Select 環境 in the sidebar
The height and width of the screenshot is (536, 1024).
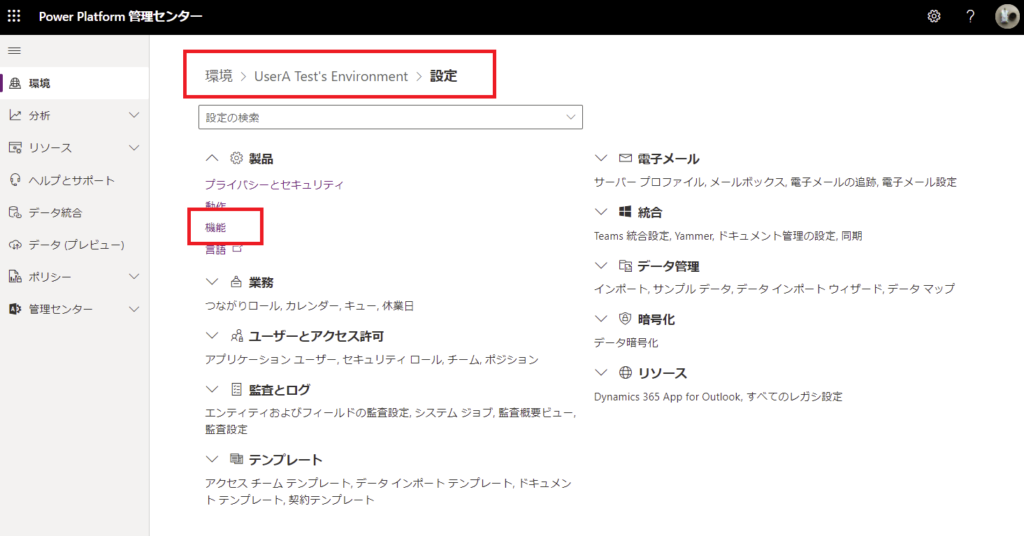[x=74, y=83]
